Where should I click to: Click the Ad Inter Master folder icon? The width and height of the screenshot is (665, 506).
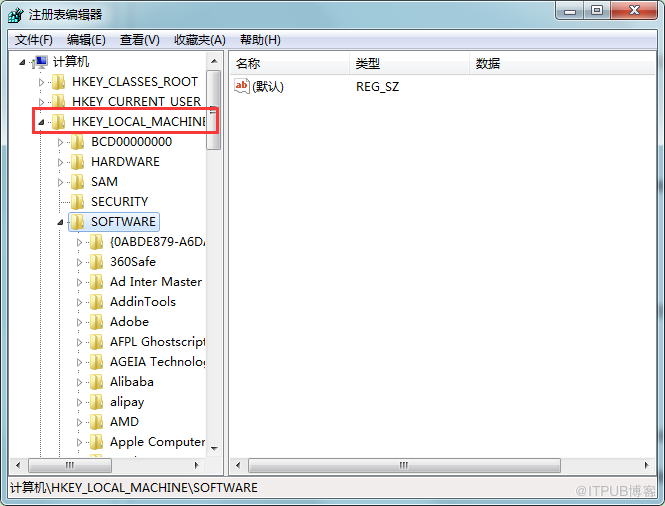pyautogui.click(x=96, y=282)
